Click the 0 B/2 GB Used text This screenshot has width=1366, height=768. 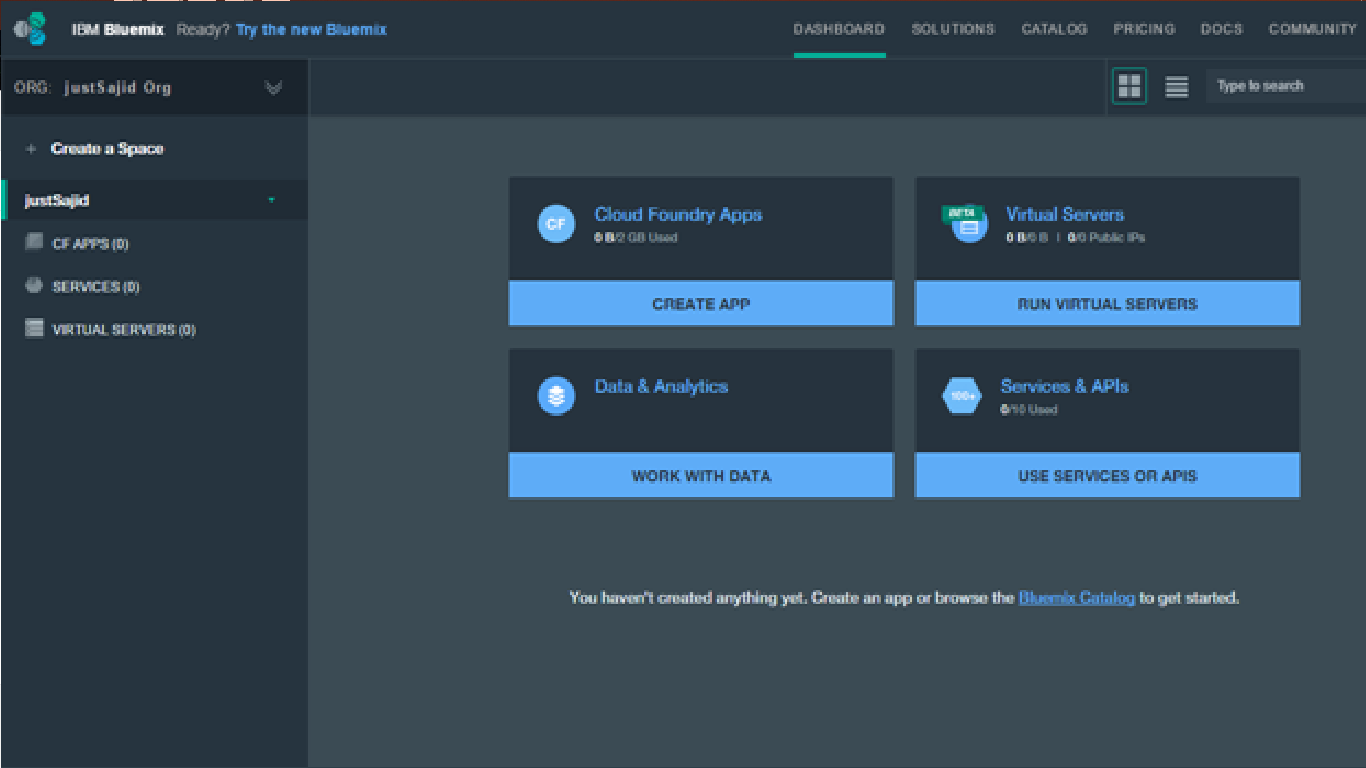tap(636, 238)
